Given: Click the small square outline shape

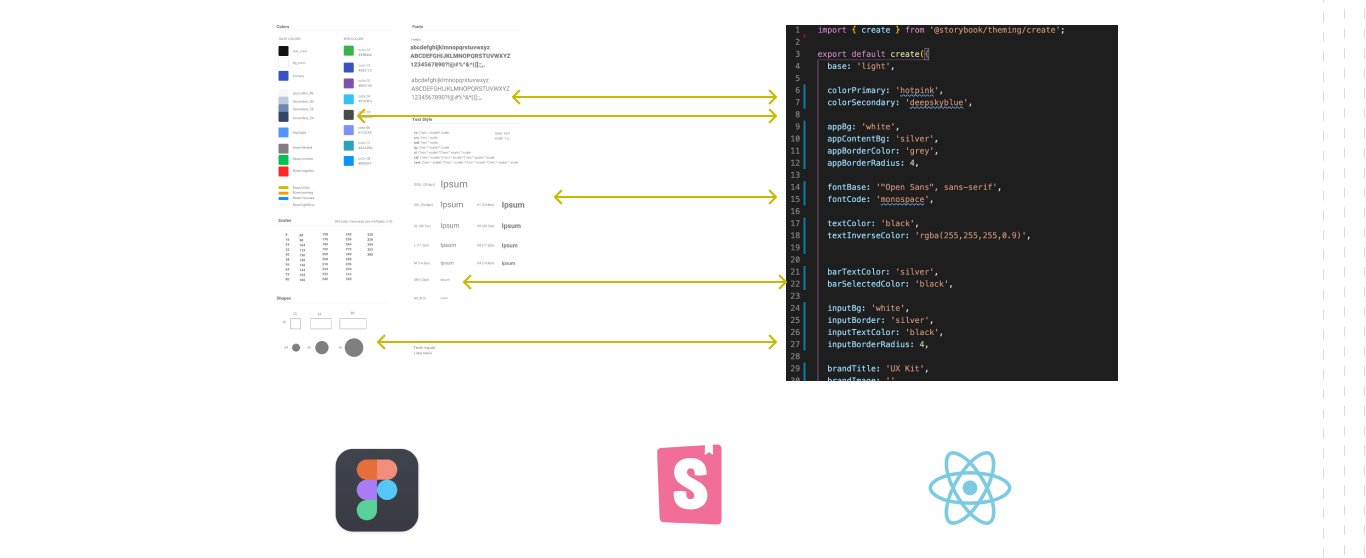Looking at the screenshot, I should [x=295, y=324].
